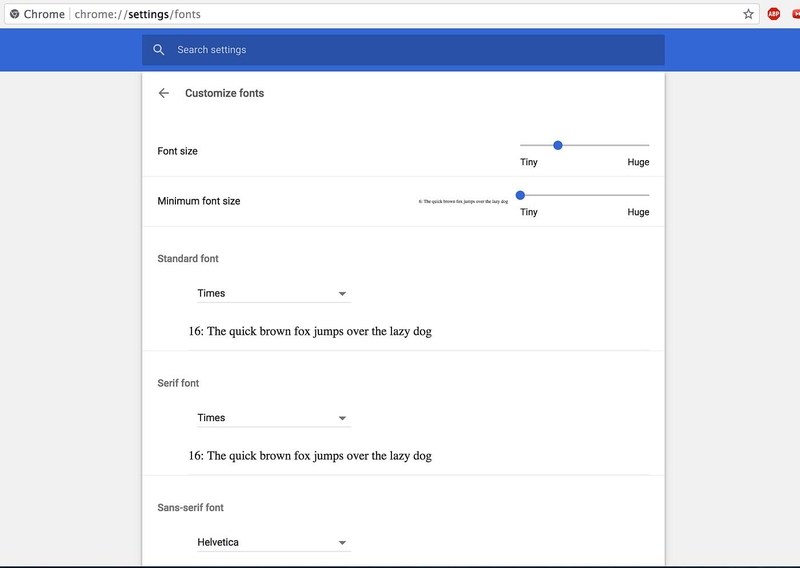Bookmark this page with the star icon
800x568 pixels.
[748, 14]
